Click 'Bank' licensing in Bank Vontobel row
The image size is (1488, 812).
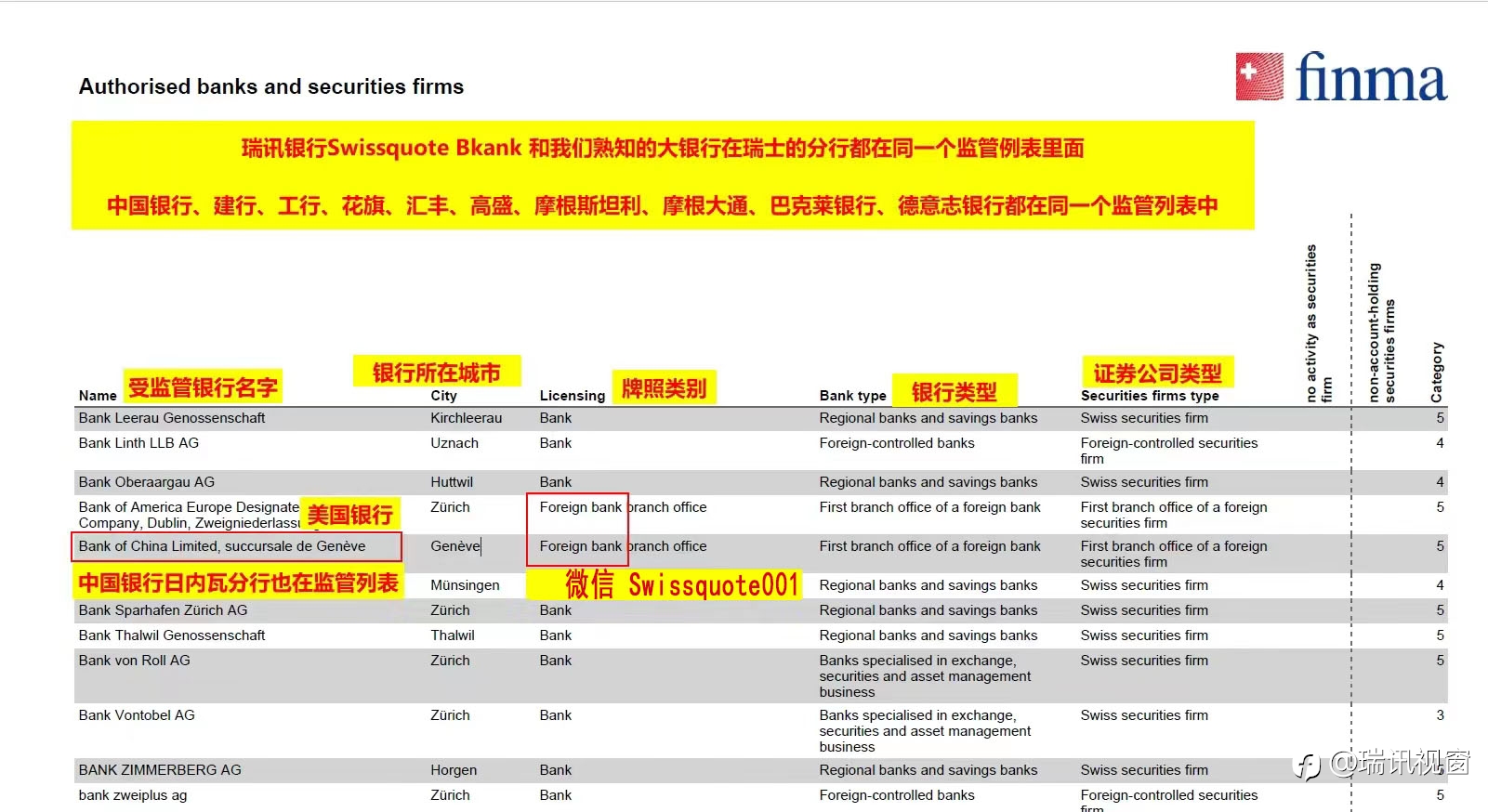(556, 715)
